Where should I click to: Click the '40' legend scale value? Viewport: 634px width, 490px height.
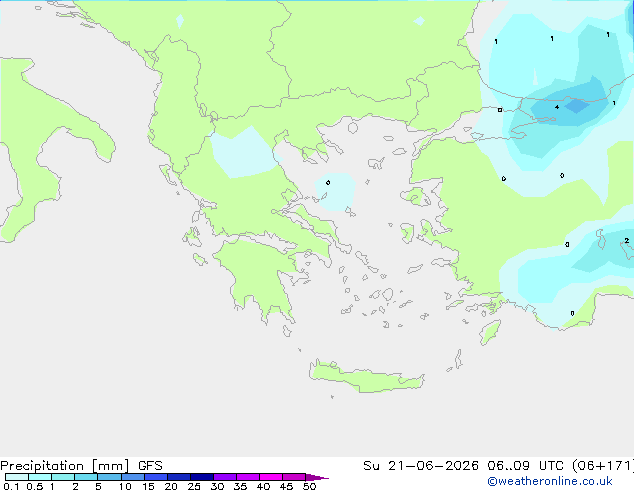point(263,486)
